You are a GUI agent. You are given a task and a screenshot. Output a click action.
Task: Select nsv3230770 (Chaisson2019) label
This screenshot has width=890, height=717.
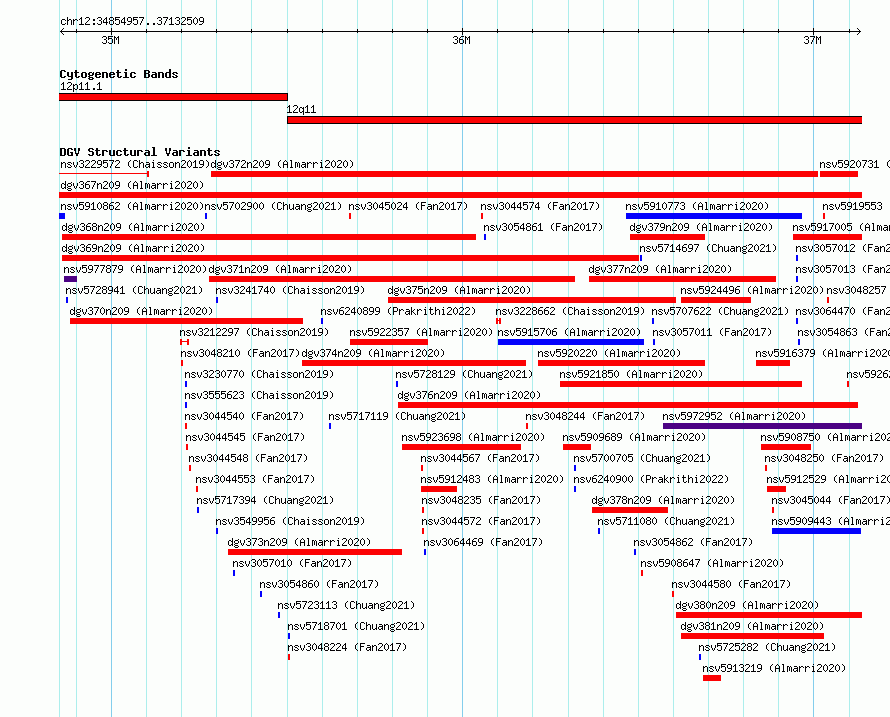[259, 374]
